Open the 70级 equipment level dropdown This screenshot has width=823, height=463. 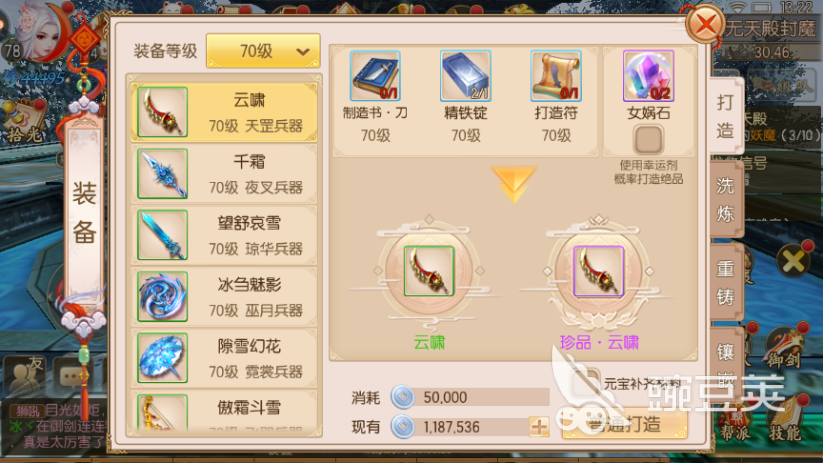coord(263,51)
